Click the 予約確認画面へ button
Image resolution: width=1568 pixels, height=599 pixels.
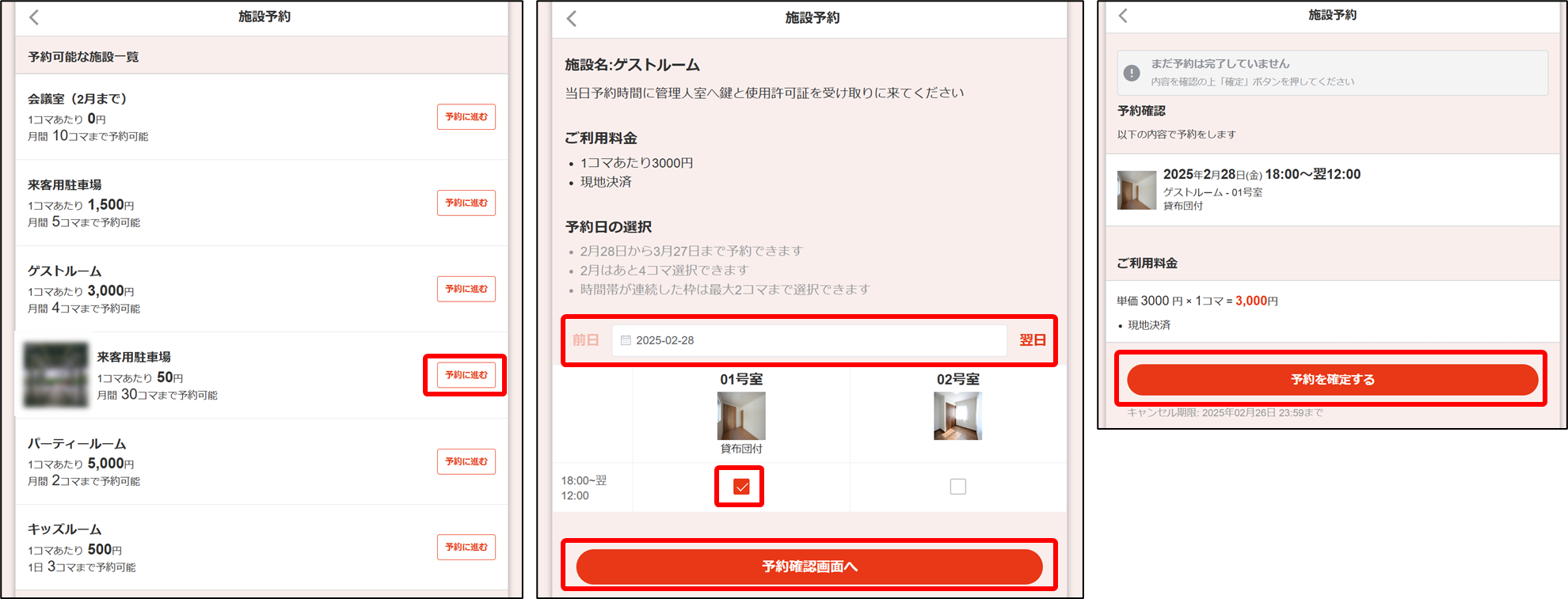[x=809, y=567]
